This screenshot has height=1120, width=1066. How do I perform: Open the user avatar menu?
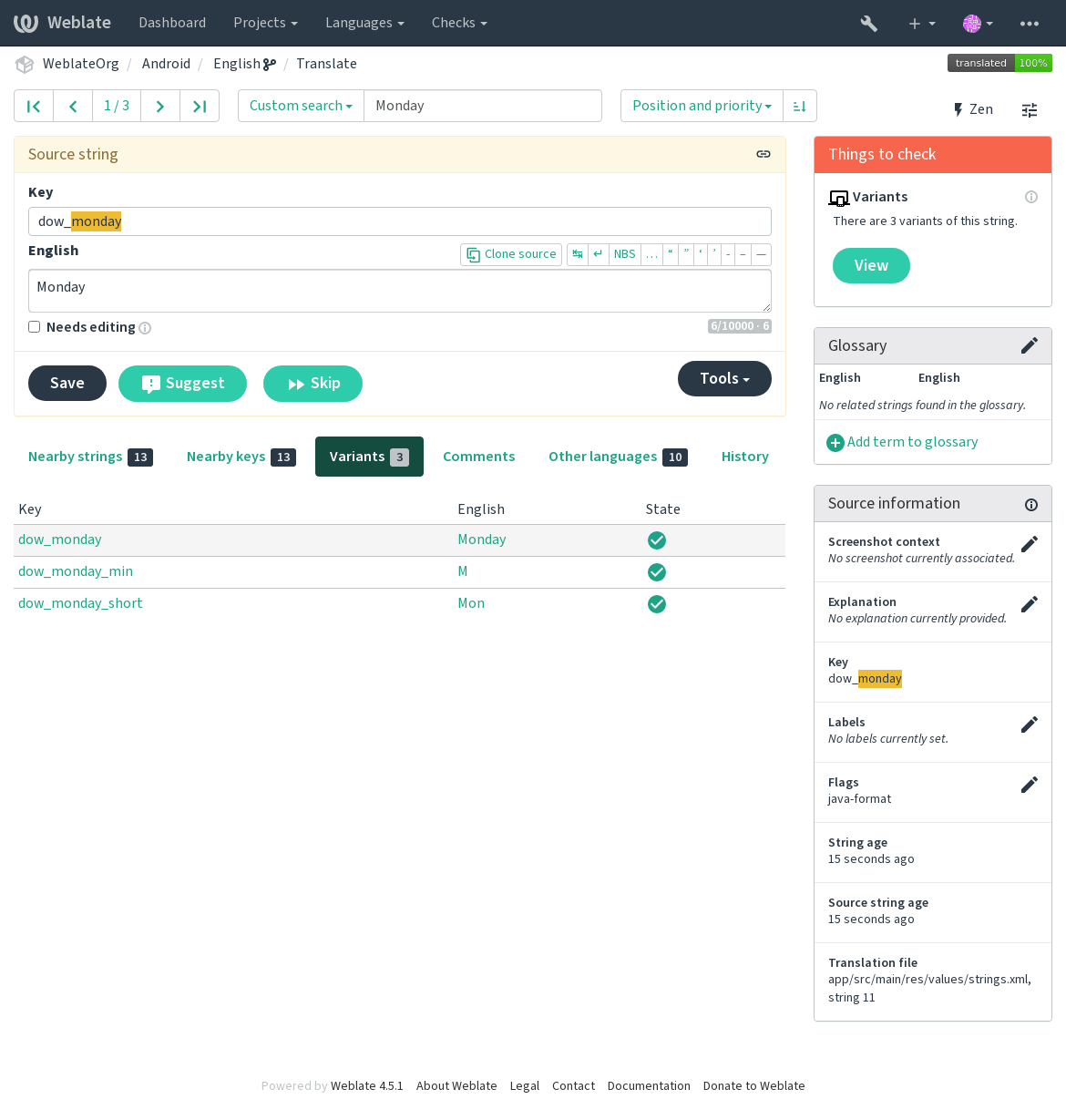click(x=978, y=23)
